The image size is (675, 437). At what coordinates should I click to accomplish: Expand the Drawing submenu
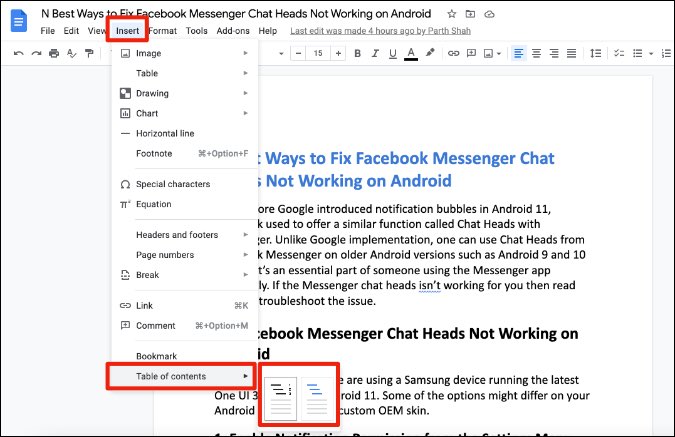coord(184,93)
